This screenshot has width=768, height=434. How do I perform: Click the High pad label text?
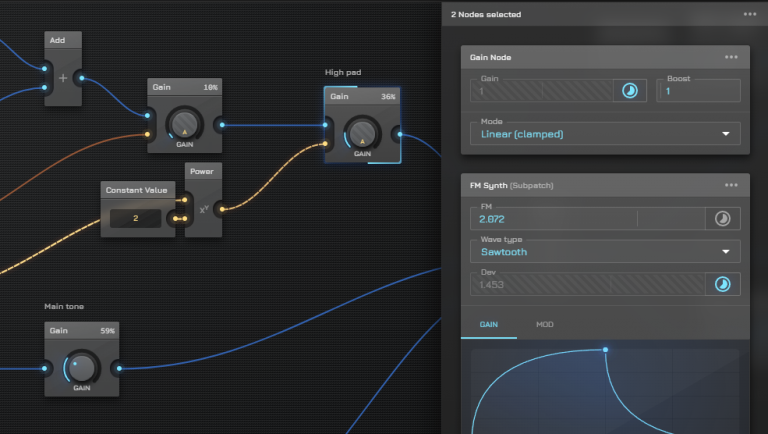pyautogui.click(x=343, y=72)
